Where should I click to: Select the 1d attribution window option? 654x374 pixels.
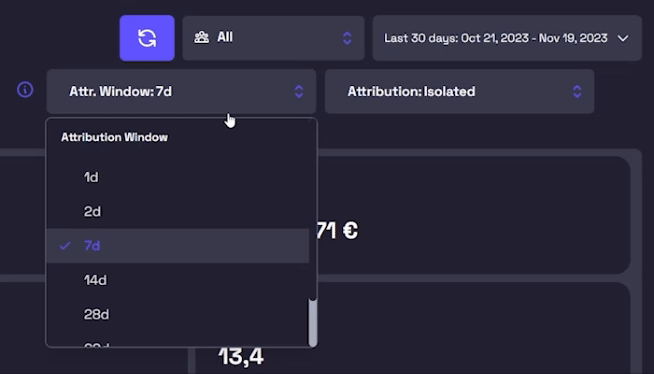177,177
